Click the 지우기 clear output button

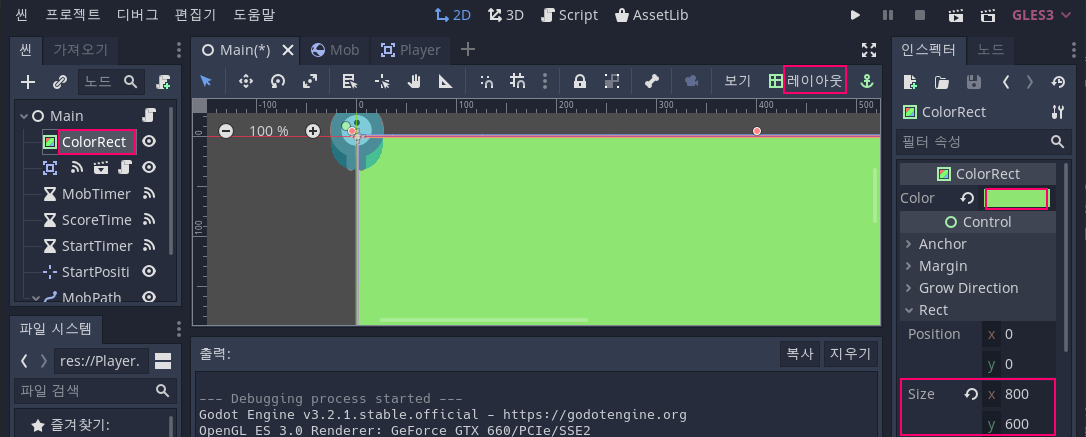click(x=850, y=353)
